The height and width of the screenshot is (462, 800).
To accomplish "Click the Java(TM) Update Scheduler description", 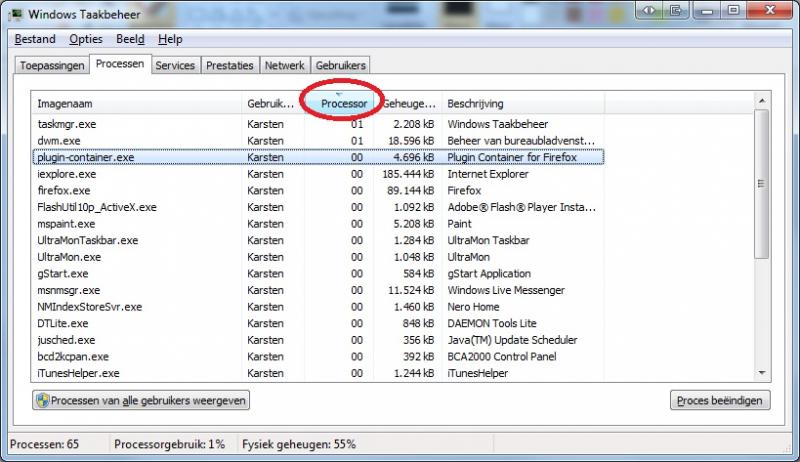I will coord(512,340).
